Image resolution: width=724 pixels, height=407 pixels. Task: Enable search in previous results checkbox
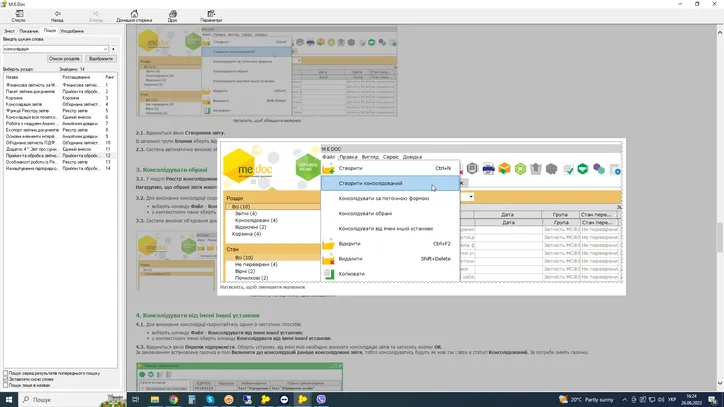[5, 373]
